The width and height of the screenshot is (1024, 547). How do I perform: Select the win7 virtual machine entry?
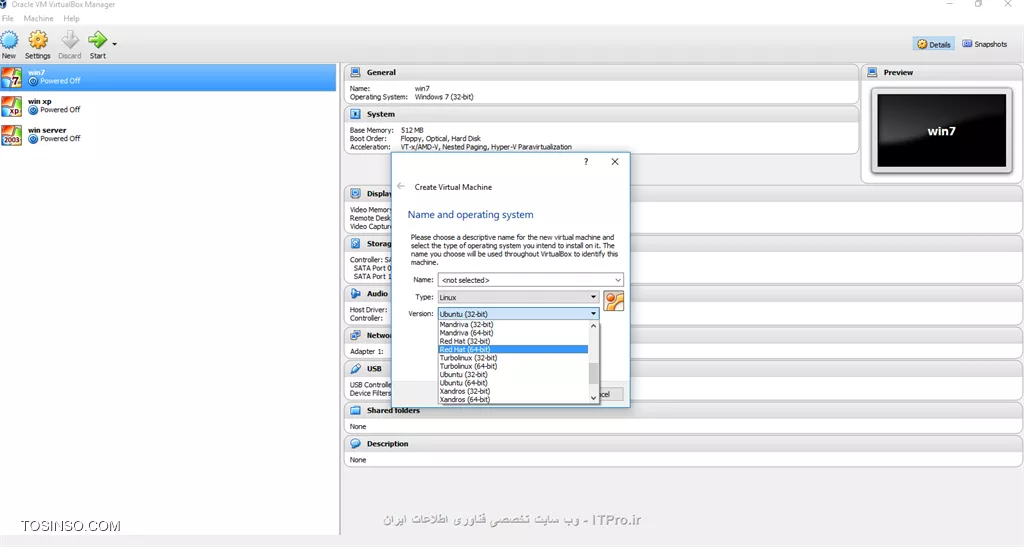(x=168, y=77)
